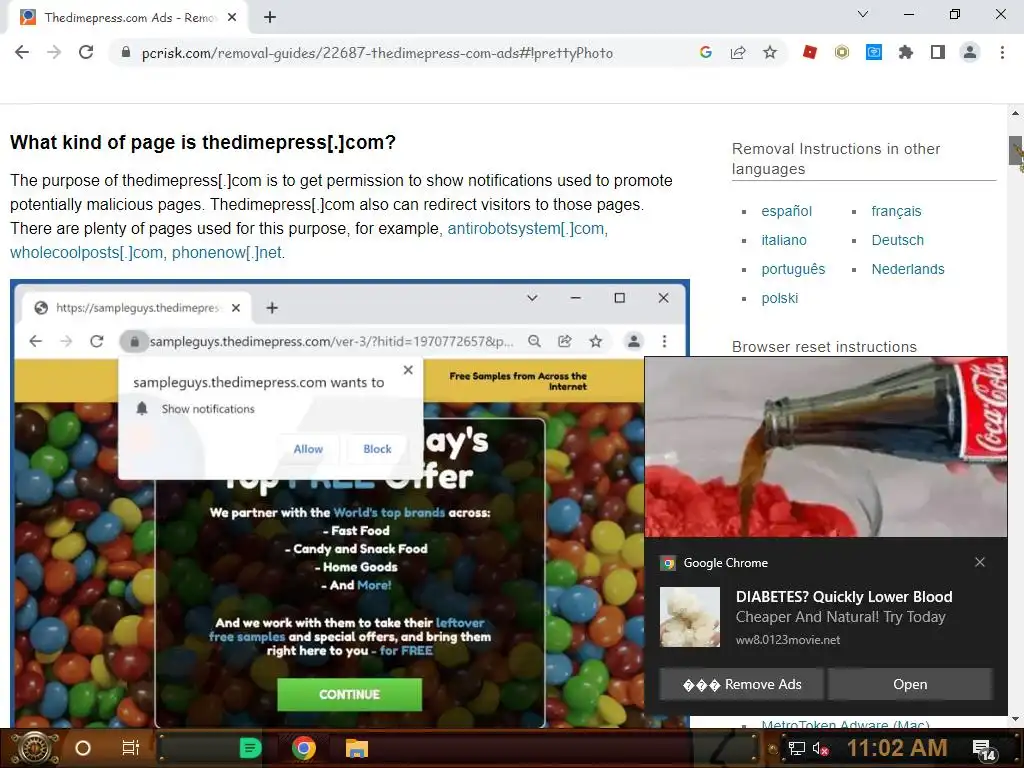The width and height of the screenshot is (1024, 768).
Task: Open the antirobotsystem[.]com link
Action: (x=528, y=229)
